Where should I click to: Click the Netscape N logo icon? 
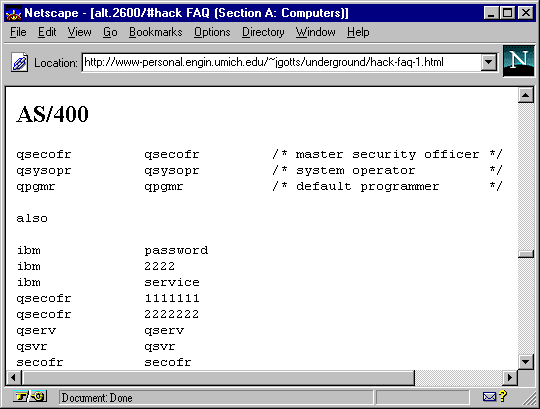click(x=519, y=61)
